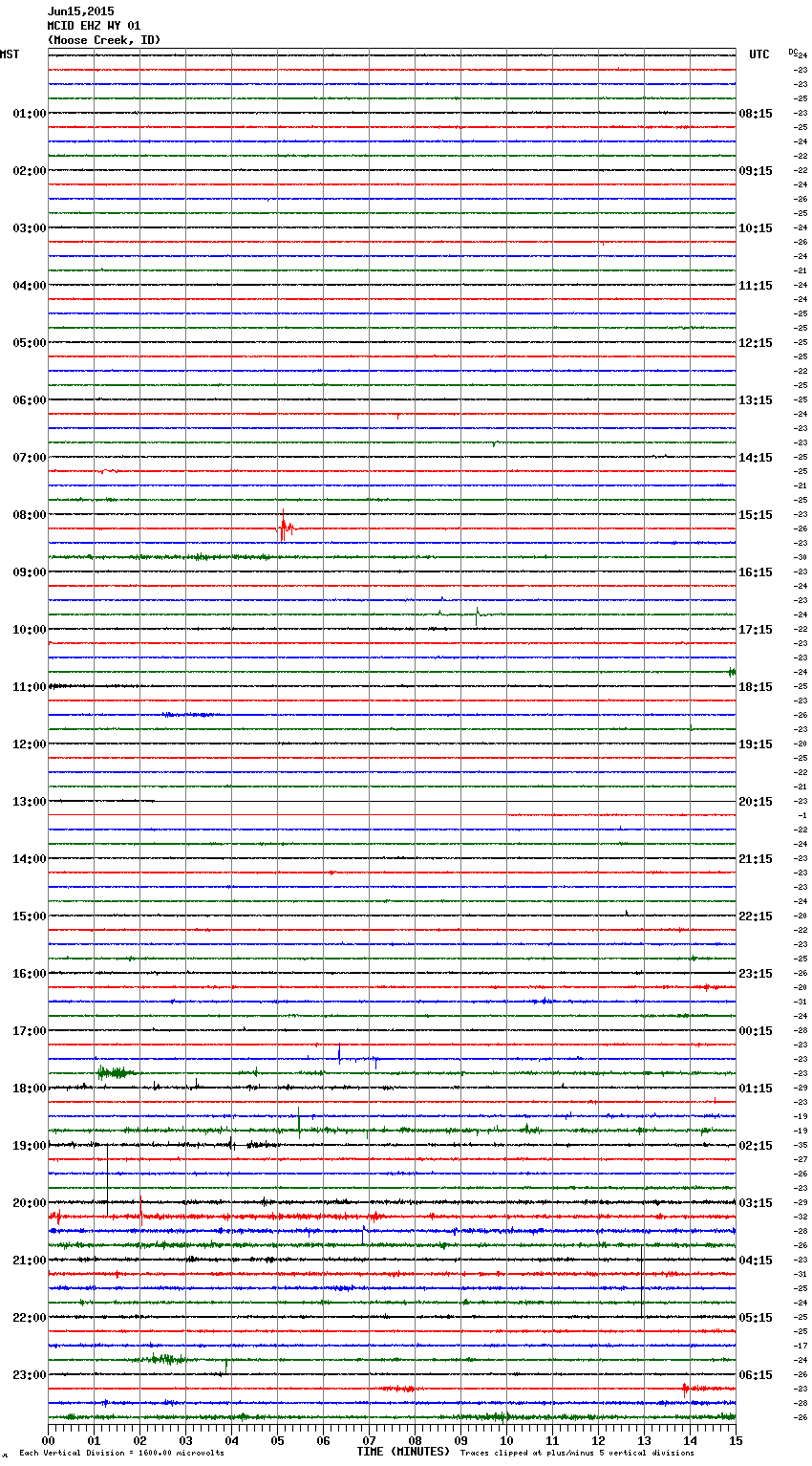Click the 22:15 UTC time label
This screenshot has height=1466, width=812.
point(756,916)
